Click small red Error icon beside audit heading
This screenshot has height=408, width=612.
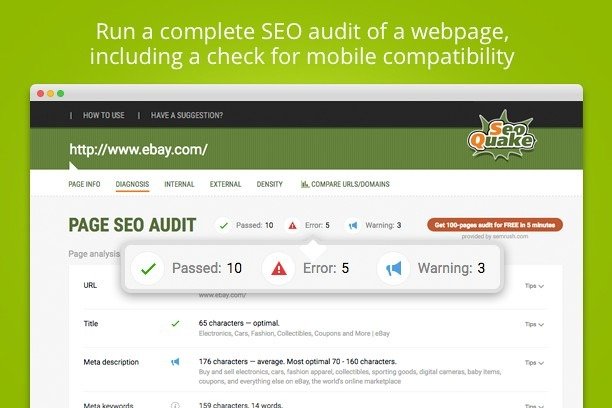click(x=292, y=225)
